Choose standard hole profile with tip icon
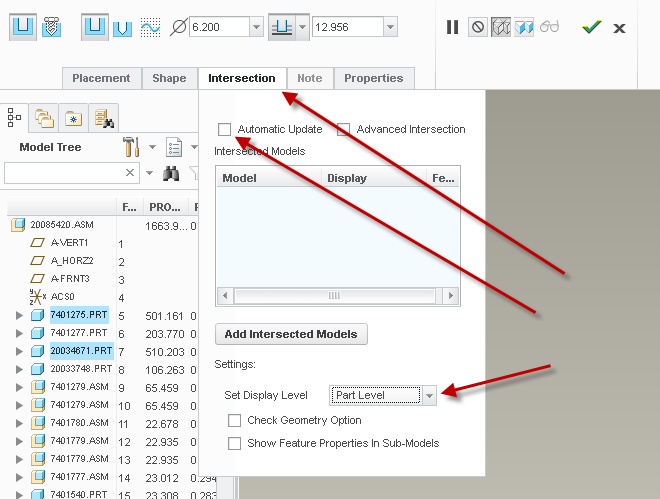Image resolution: width=660 pixels, height=499 pixels. coord(122,28)
